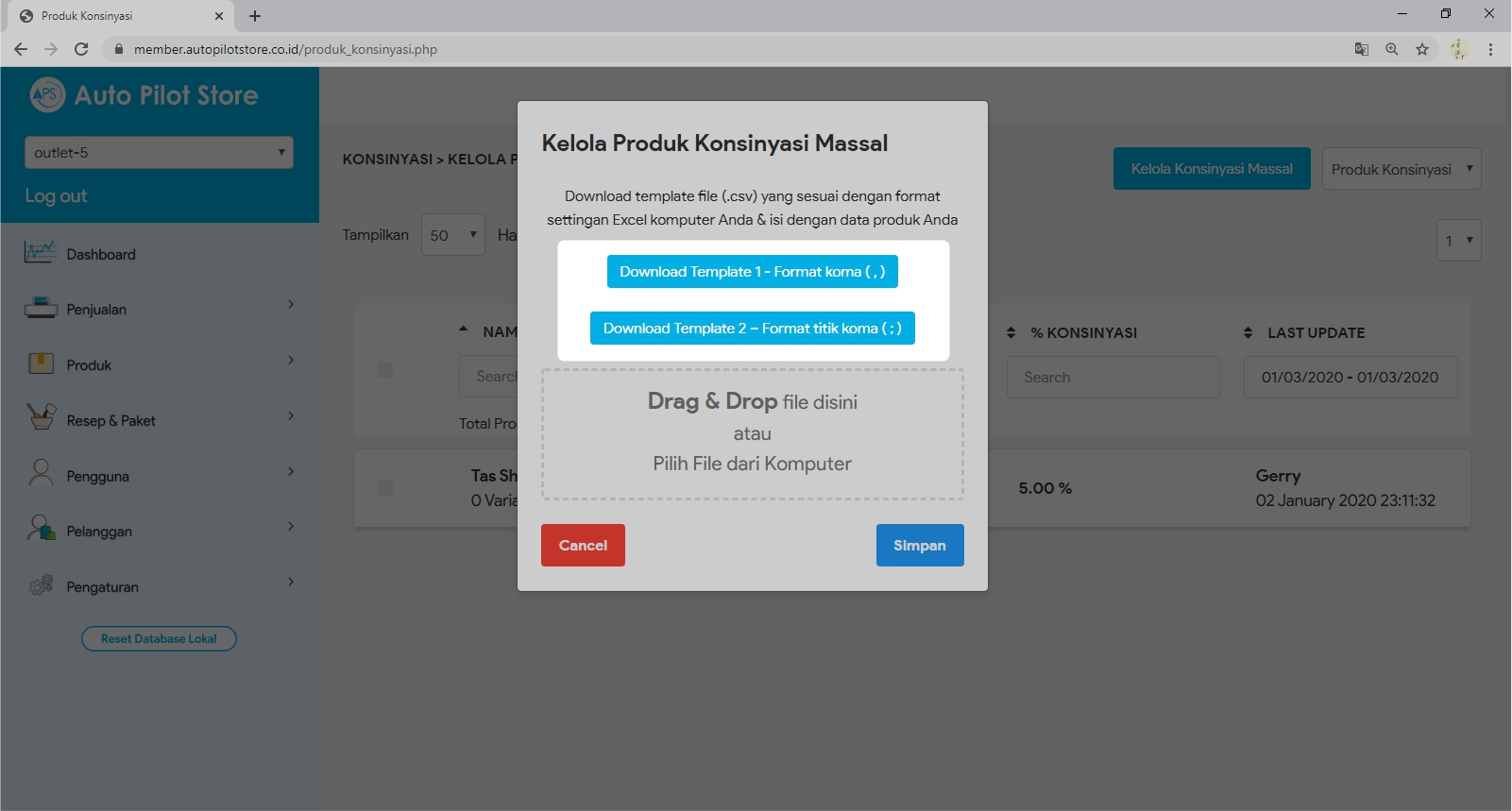
Task: Download Template 2 semicolon format
Action: pyautogui.click(x=752, y=329)
